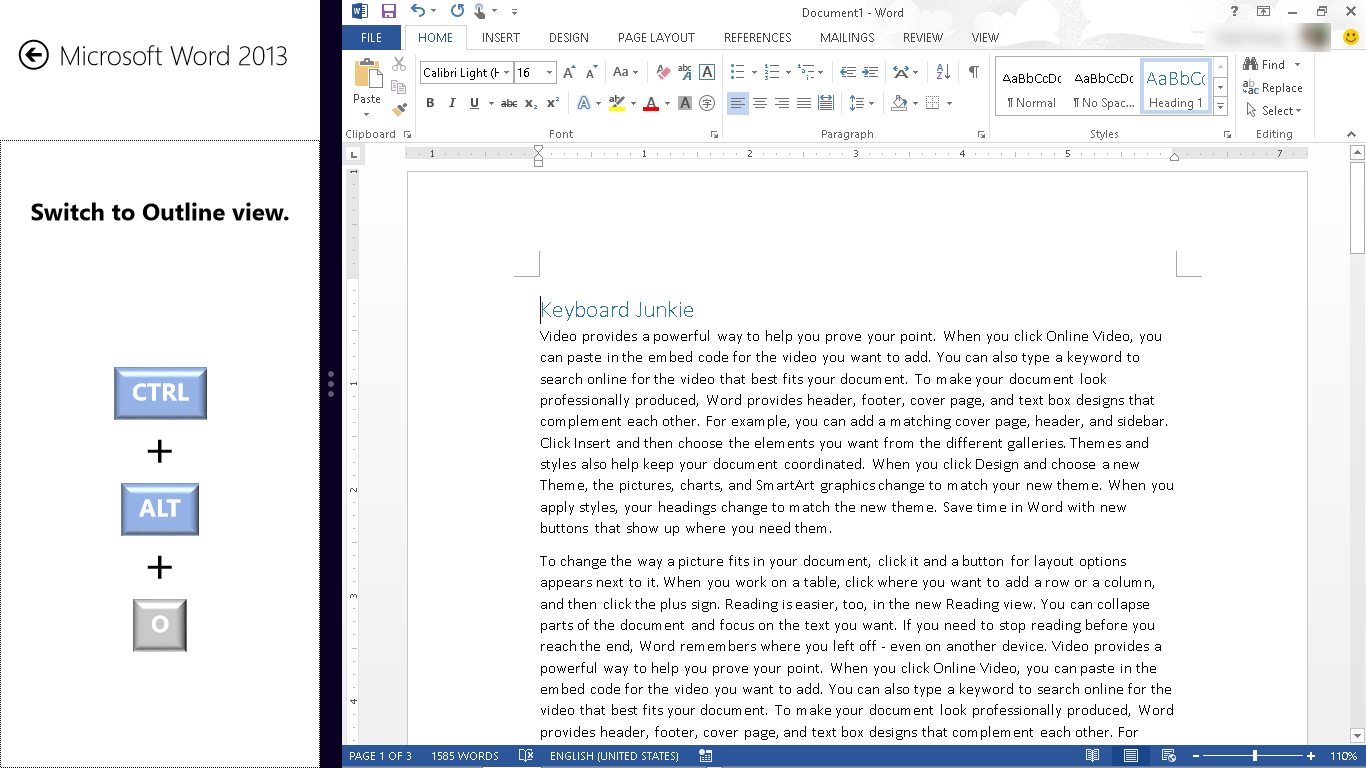Viewport: 1366px width, 768px height.
Task: Open the line spacing options
Action: (x=861, y=103)
